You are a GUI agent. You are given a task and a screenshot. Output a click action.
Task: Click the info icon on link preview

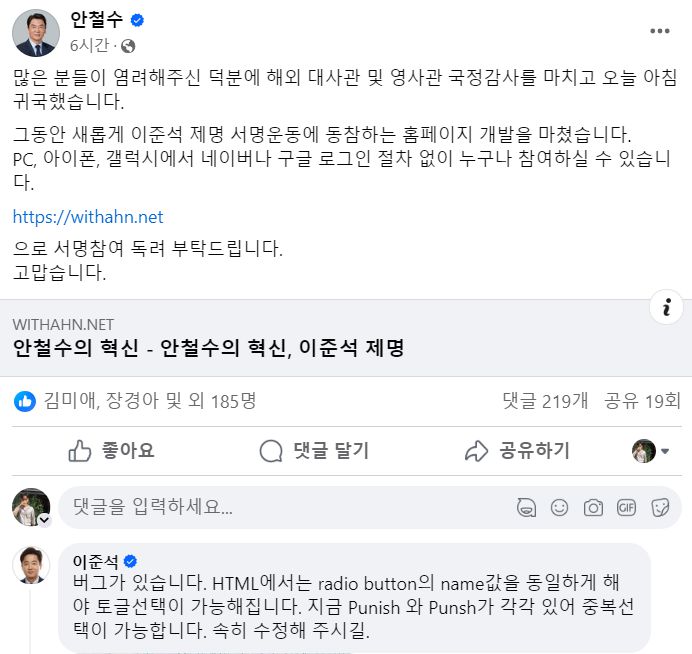click(x=666, y=308)
